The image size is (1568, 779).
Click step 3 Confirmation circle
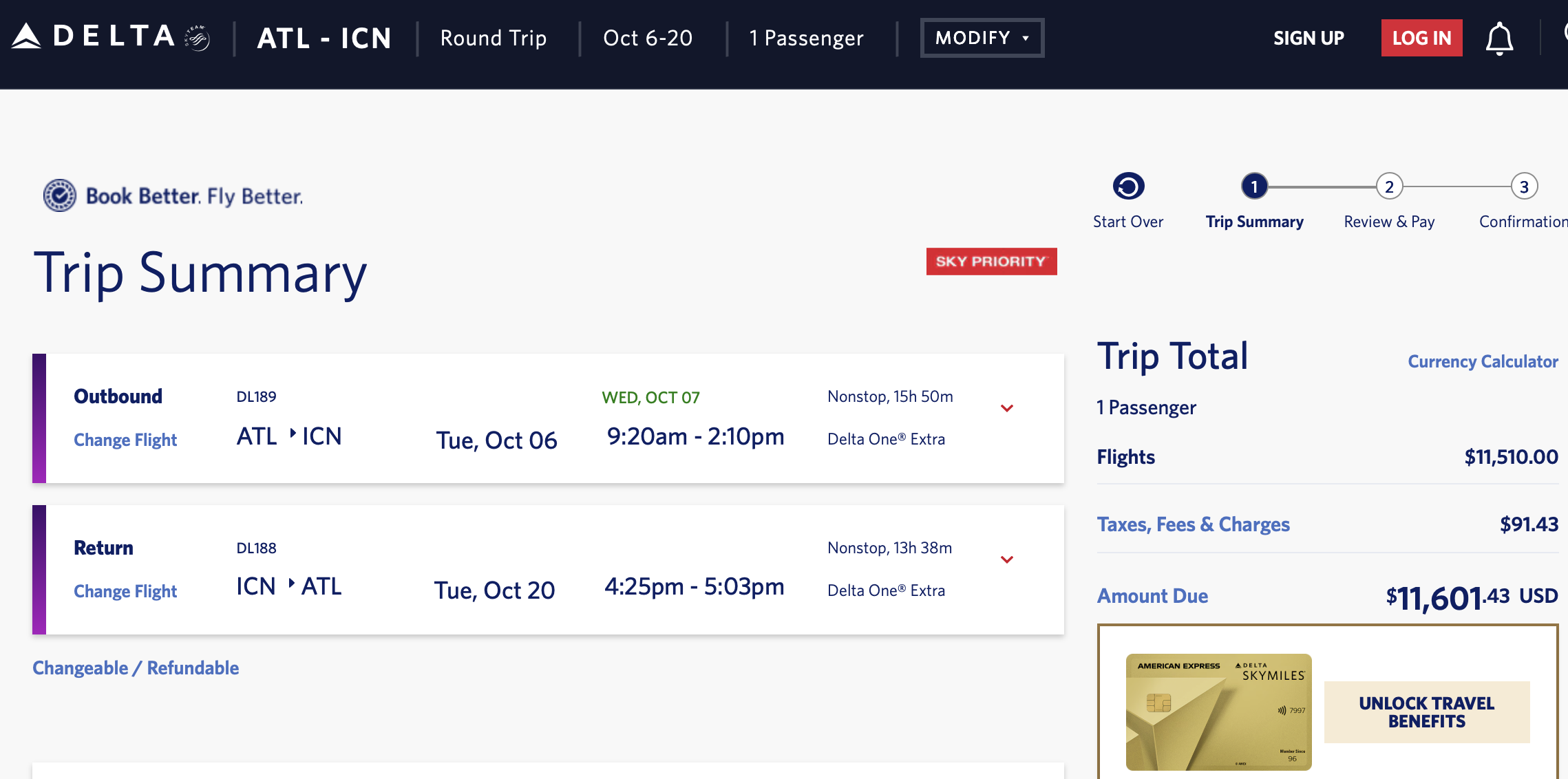point(1524,186)
